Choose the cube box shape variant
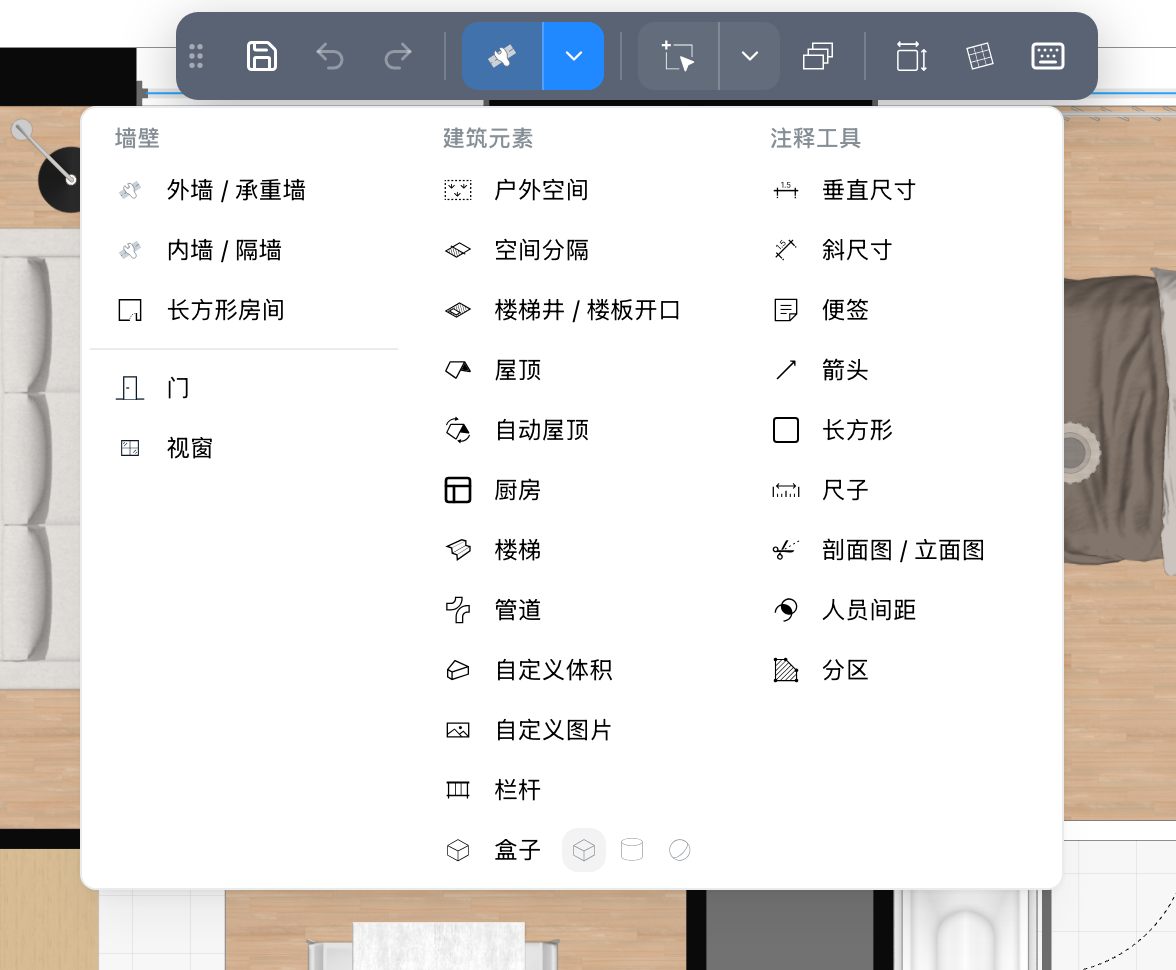 coord(584,850)
